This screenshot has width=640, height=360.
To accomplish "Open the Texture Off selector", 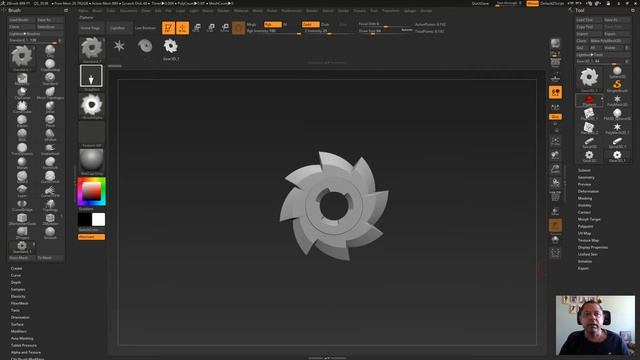I will 91,134.
